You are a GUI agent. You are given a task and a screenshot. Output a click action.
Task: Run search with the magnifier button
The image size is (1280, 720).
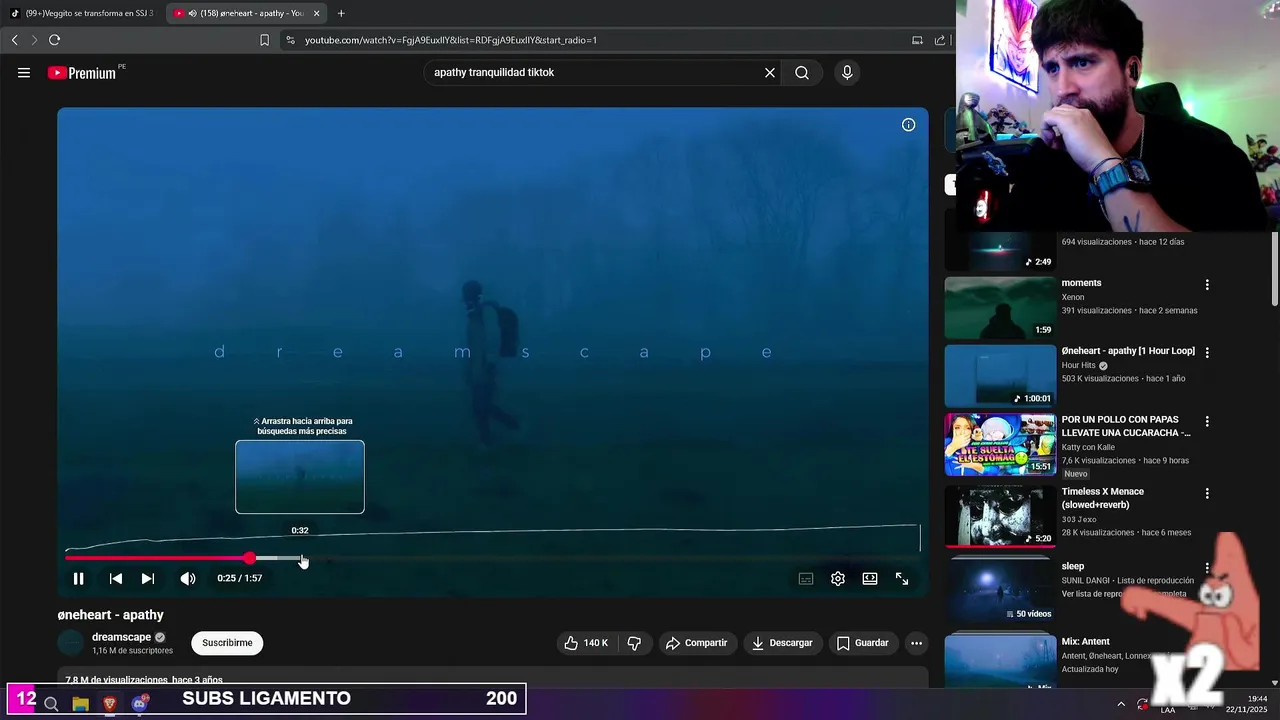(x=802, y=73)
